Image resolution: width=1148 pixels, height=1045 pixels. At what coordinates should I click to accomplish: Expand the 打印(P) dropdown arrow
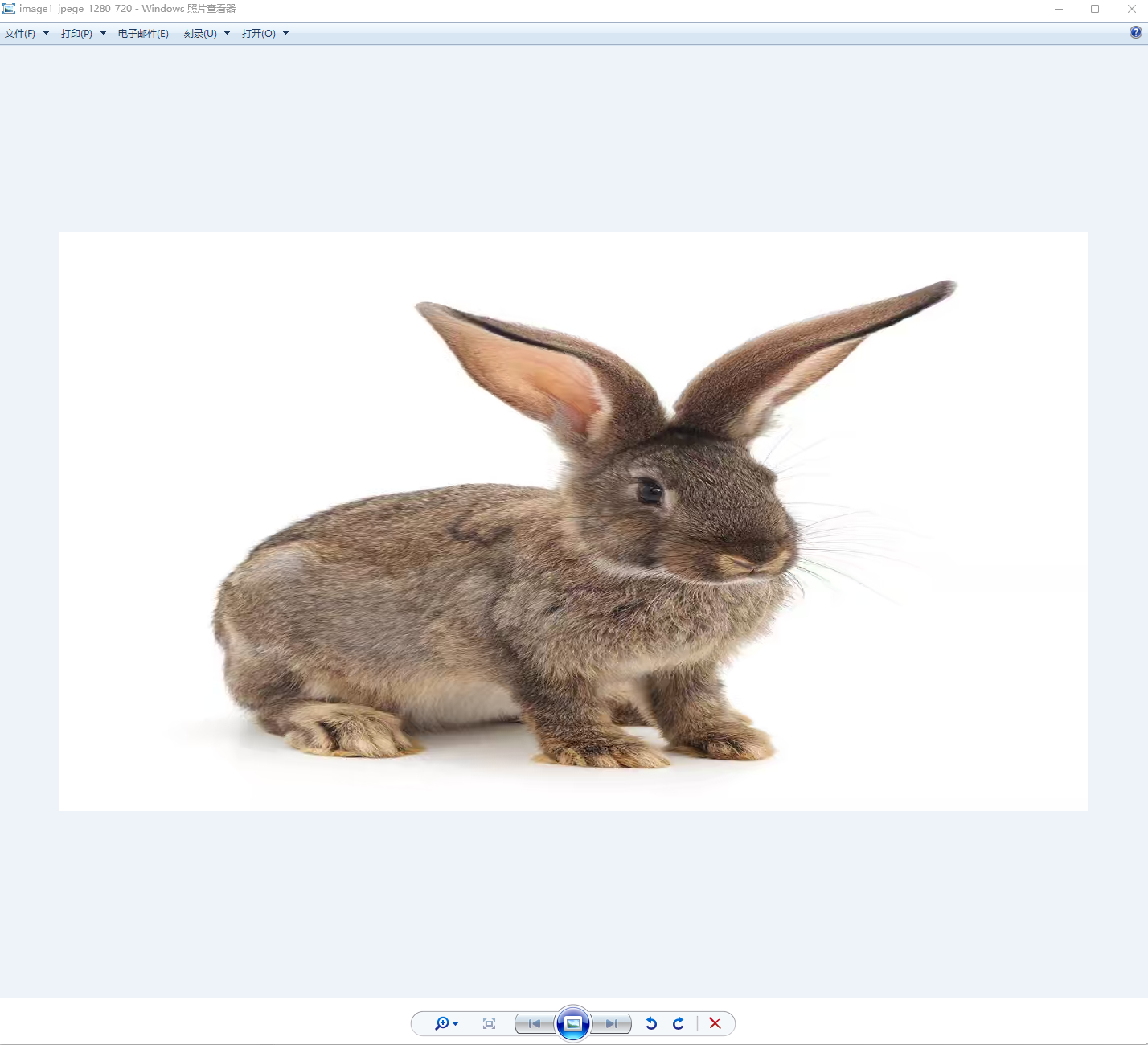pos(103,34)
